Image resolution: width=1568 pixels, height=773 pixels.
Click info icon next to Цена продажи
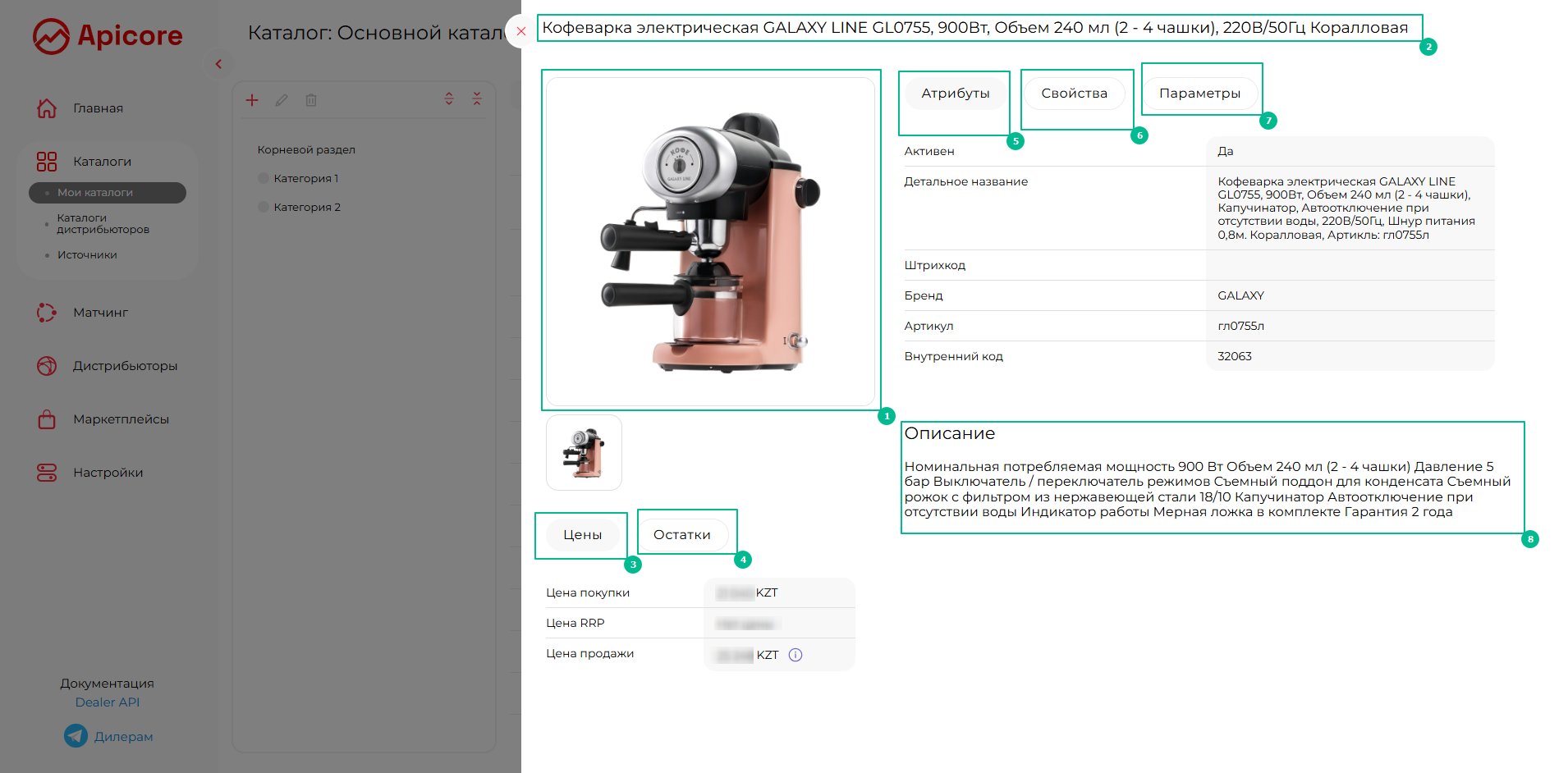click(795, 655)
